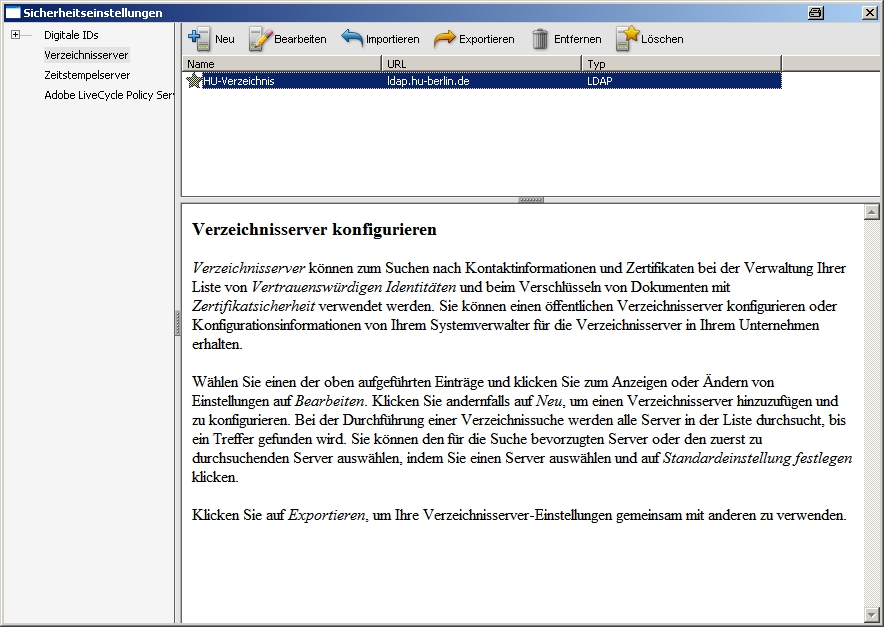Expand the Digitale IDs tree node
The width and height of the screenshot is (884, 627).
tap(16, 35)
